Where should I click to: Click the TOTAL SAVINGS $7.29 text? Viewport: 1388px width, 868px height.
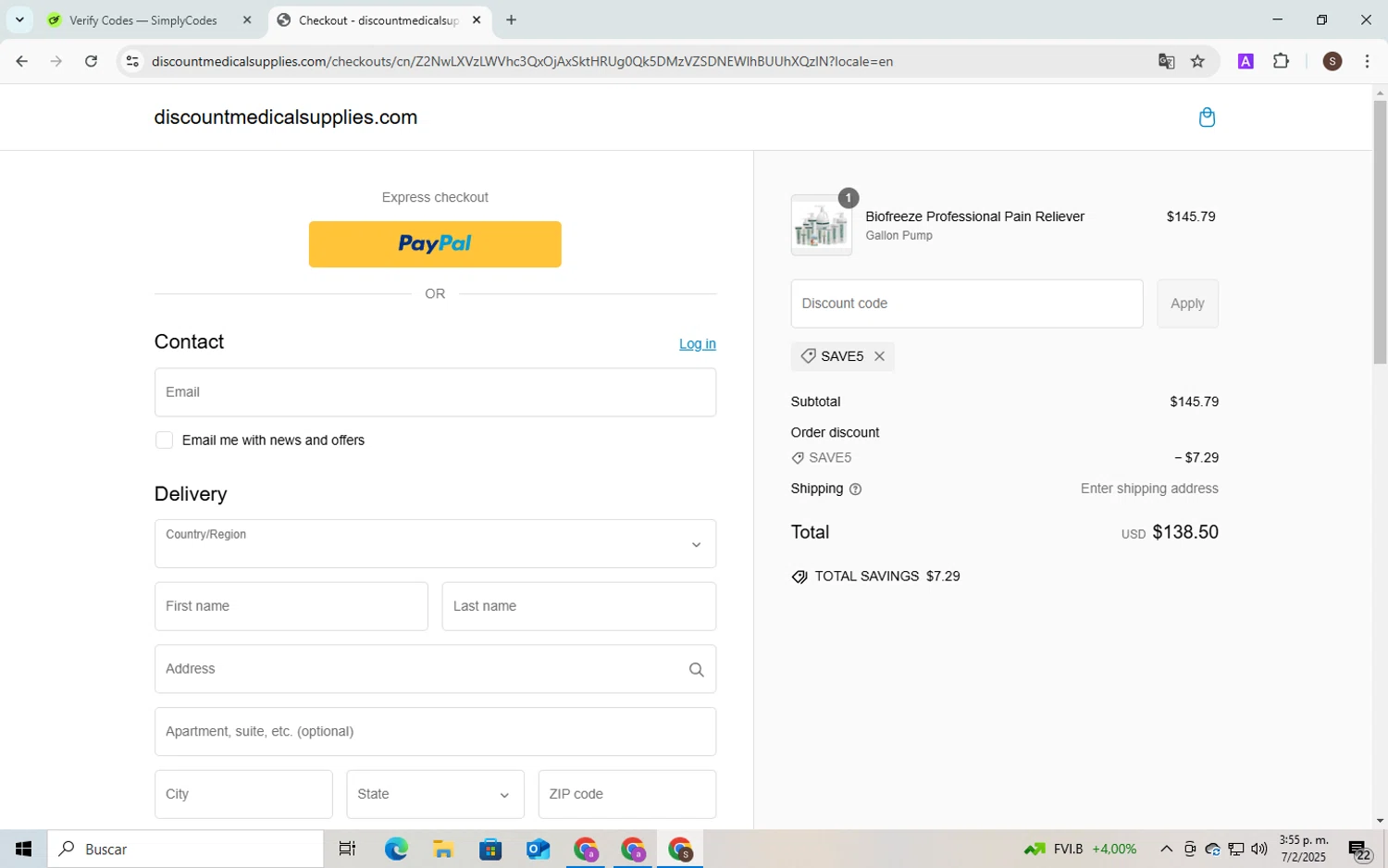tap(886, 577)
